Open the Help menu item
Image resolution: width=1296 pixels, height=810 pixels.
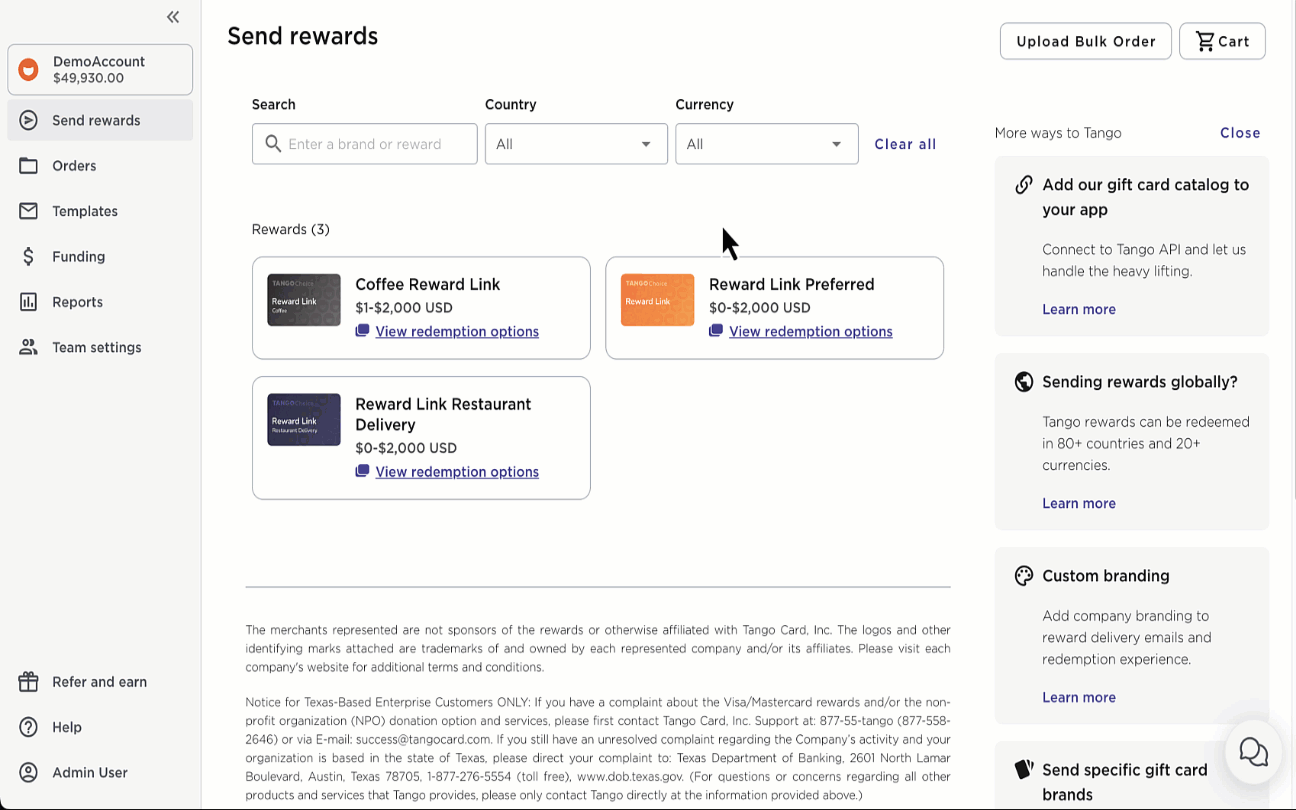point(100,727)
